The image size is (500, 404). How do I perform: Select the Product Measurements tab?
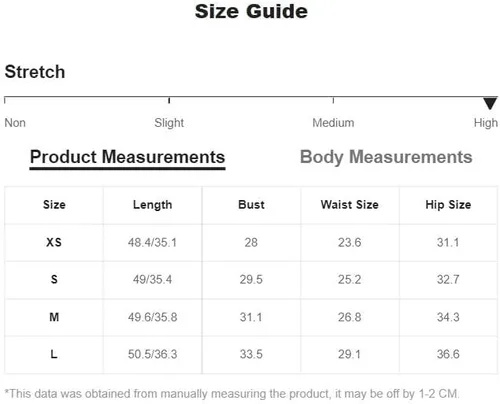(127, 157)
